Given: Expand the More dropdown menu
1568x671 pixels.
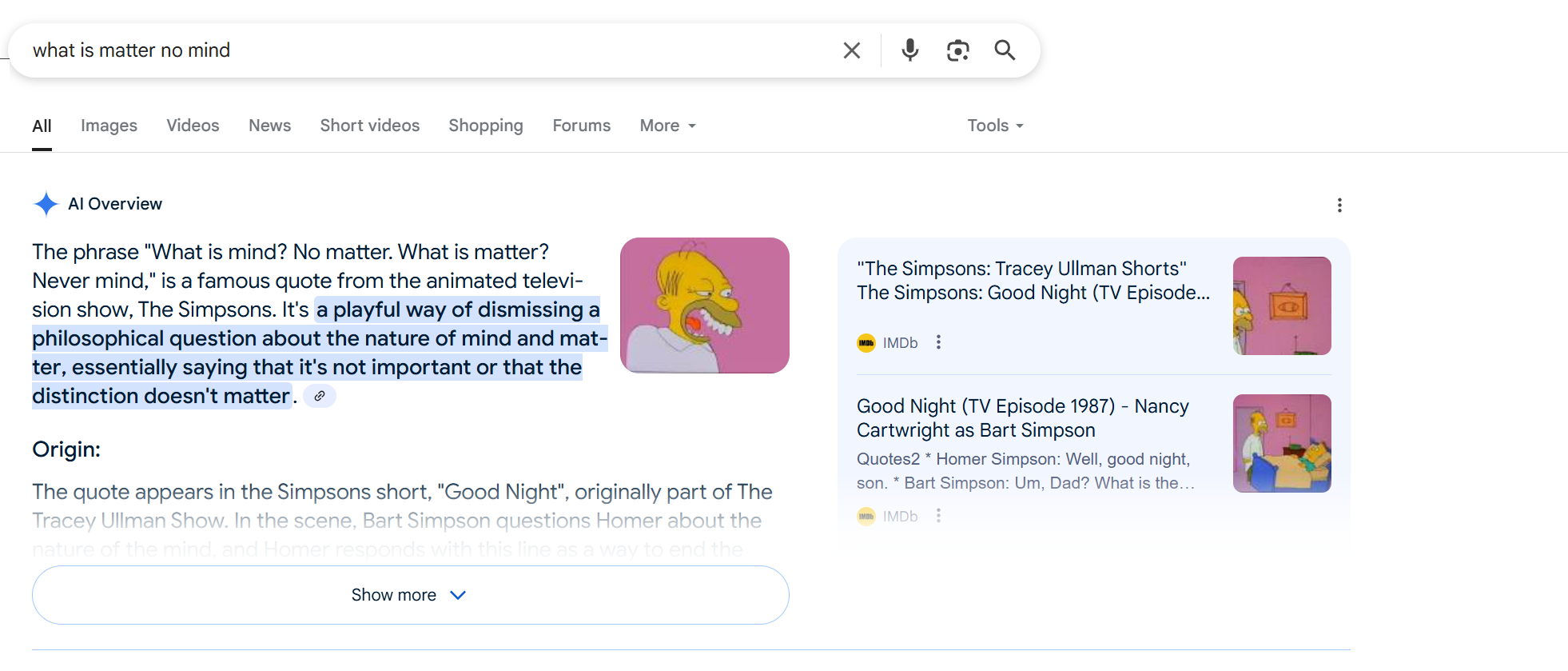Looking at the screenshot, I should coord(667,126).
